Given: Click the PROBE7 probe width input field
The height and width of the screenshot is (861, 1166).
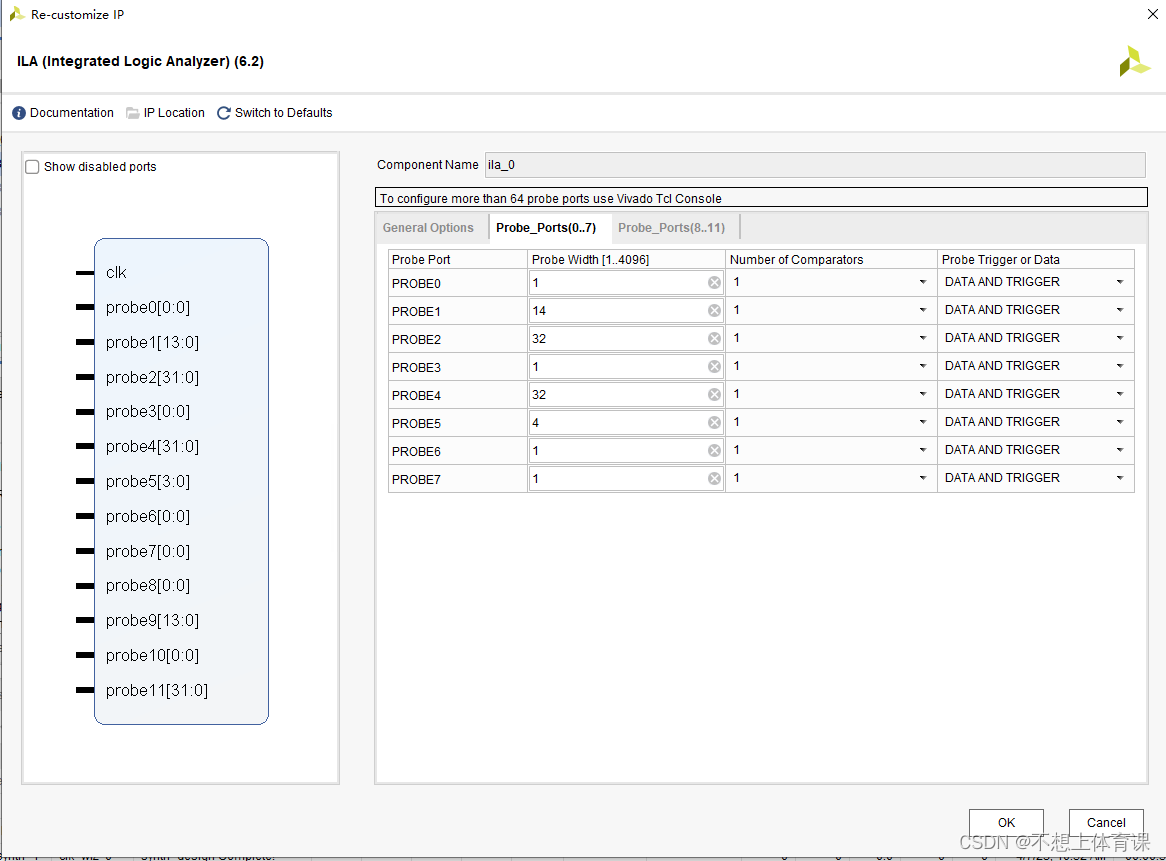Looking at the screenshot, I should click(x=626, y=479).
